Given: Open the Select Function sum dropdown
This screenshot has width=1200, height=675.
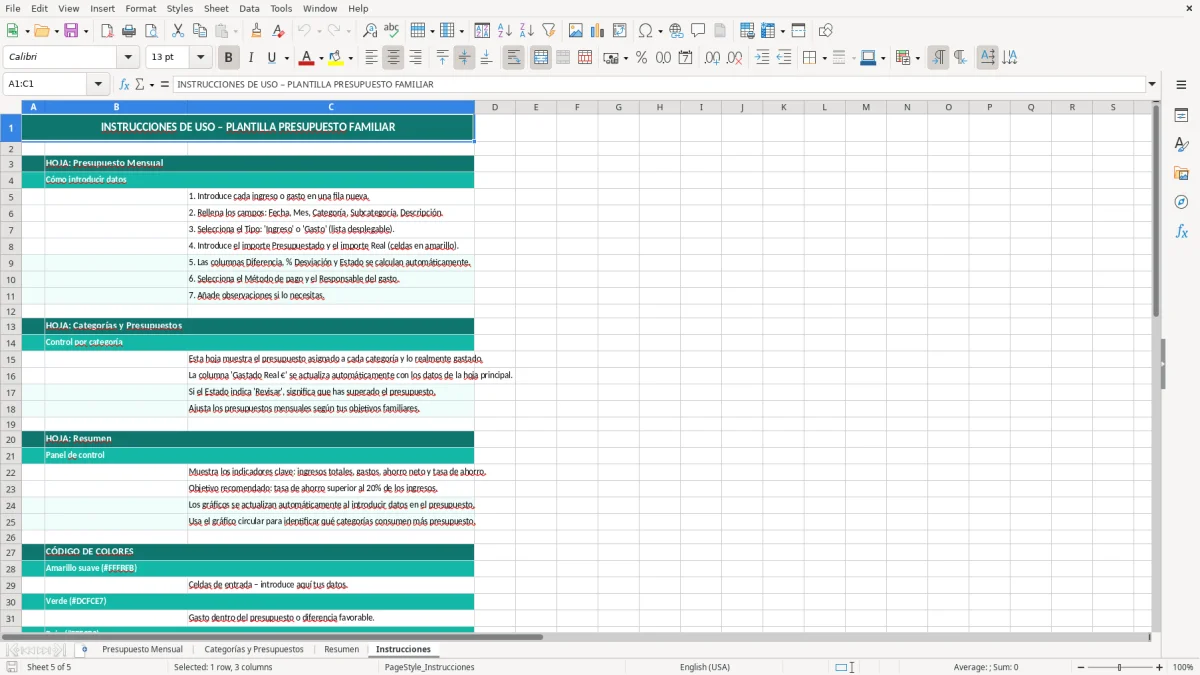Looking at the screenshot, I should point(152,85).
